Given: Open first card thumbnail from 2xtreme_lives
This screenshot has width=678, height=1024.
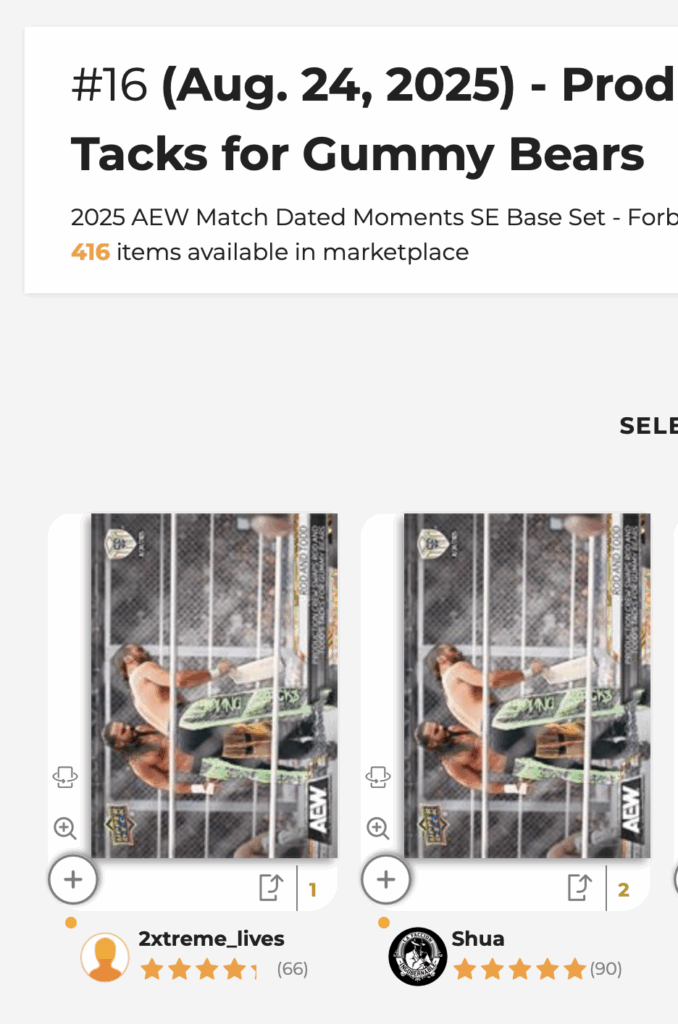Looking at the screenshot, I should [x=214, y=685].
